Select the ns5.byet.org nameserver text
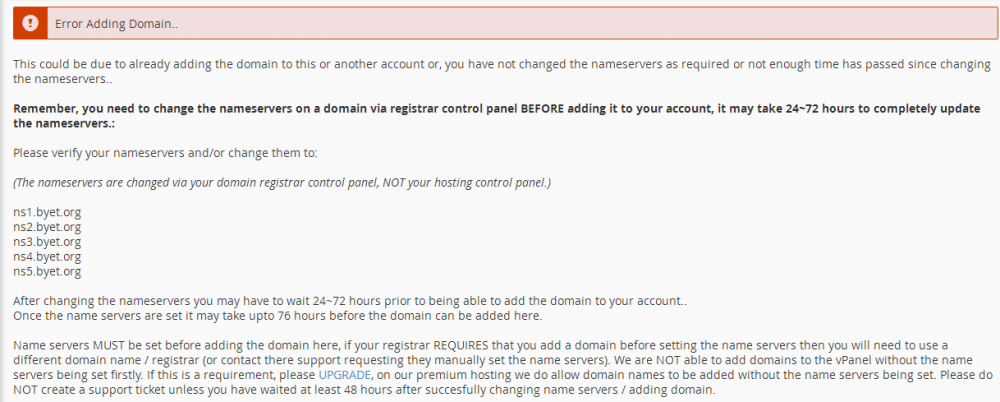 (x=47, y=272)
